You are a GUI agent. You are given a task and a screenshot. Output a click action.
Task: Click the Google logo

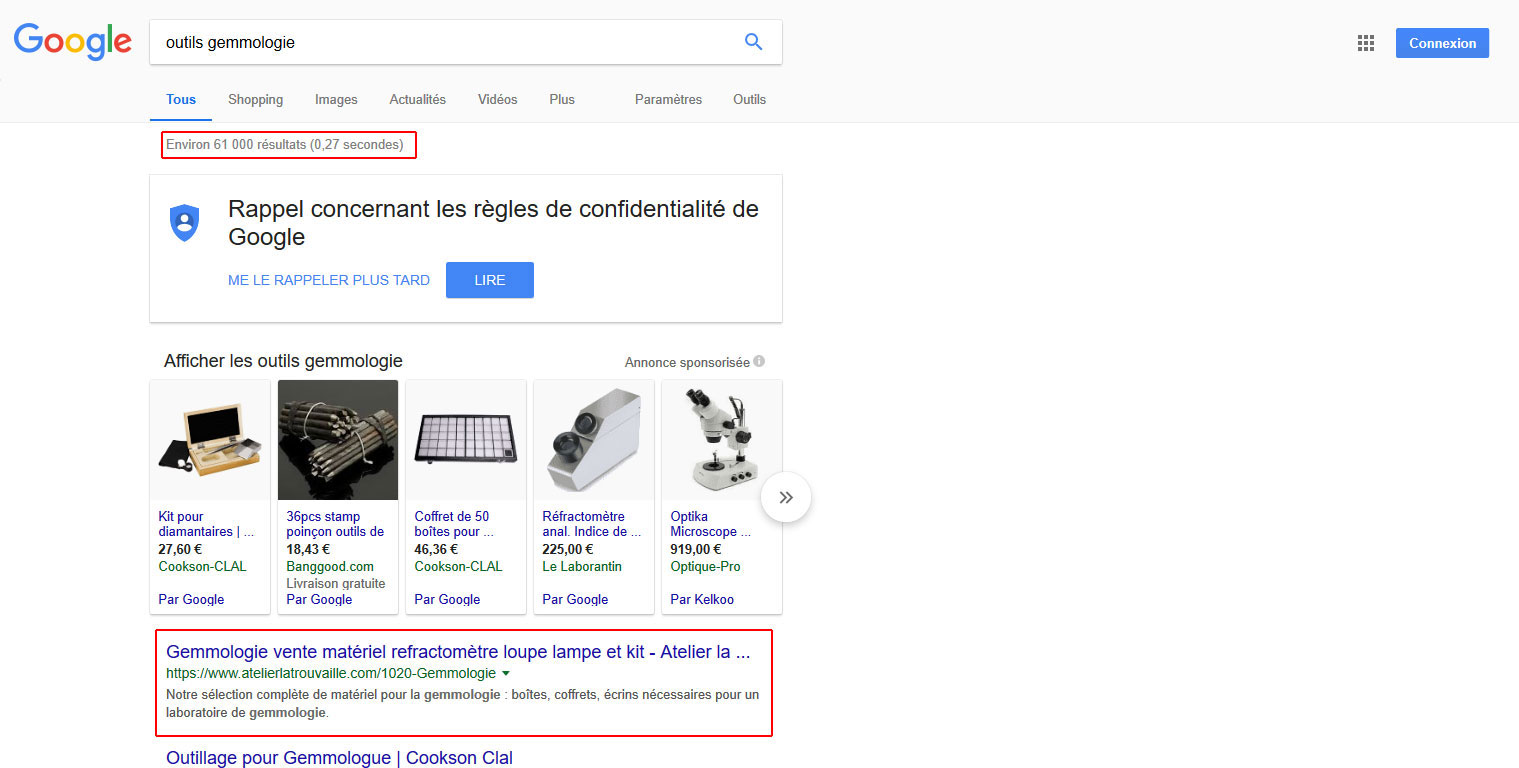(72, 42)
